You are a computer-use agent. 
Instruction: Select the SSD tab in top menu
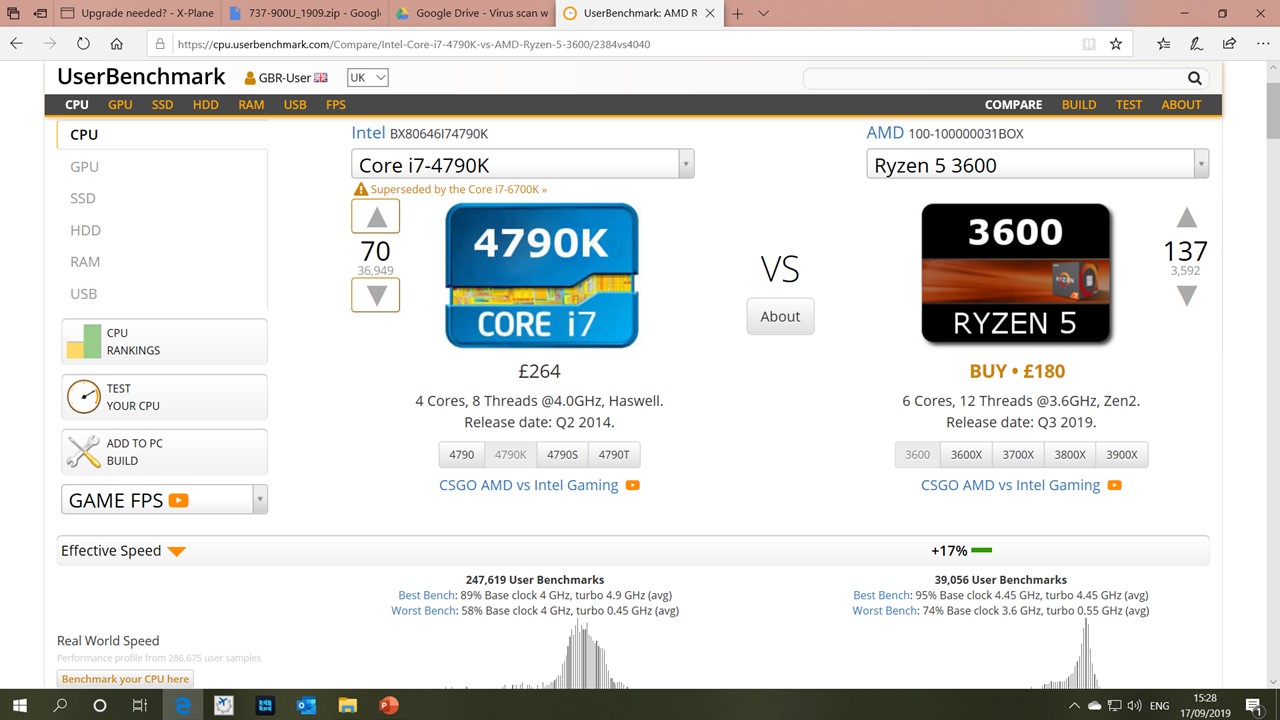click(162, 104)
